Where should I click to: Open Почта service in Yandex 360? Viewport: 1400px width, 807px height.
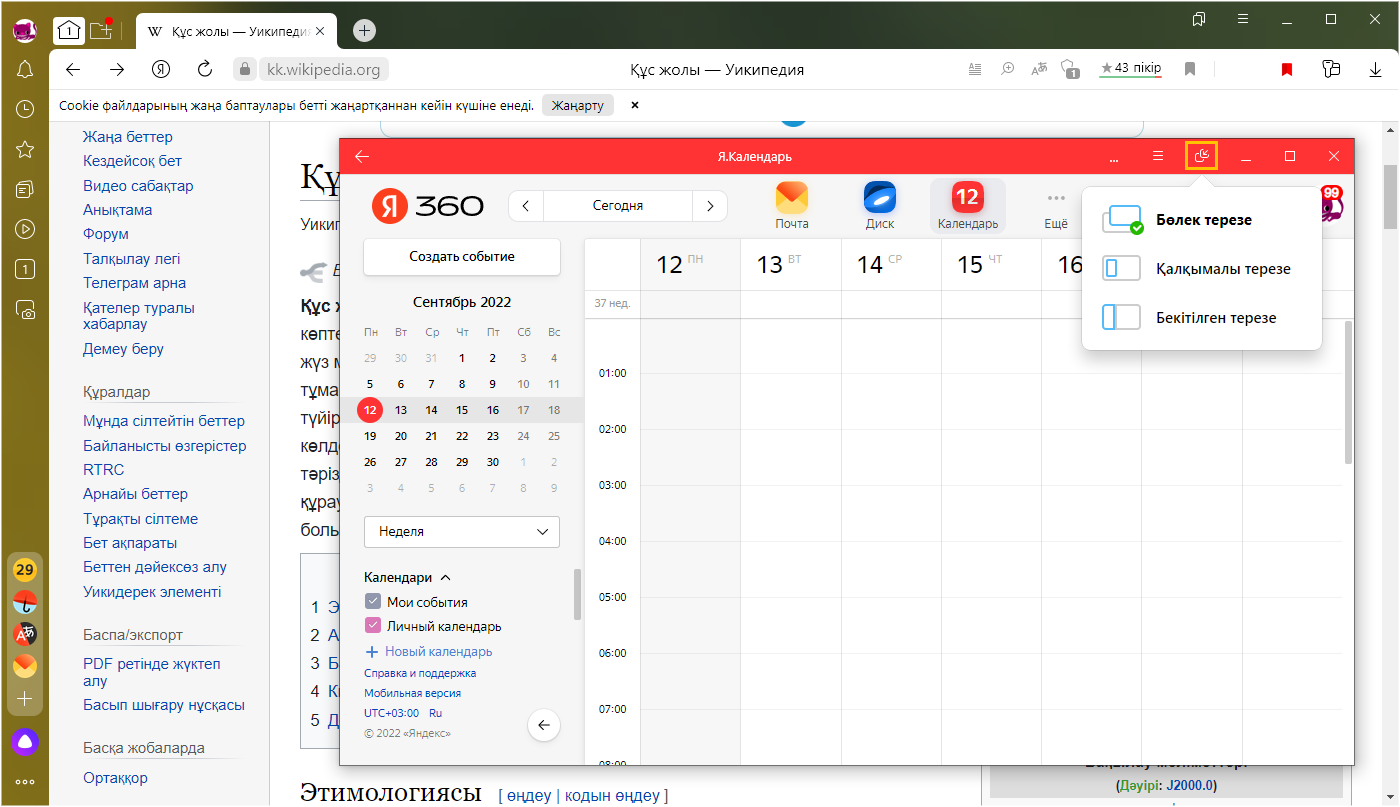(x=792, y=205)
